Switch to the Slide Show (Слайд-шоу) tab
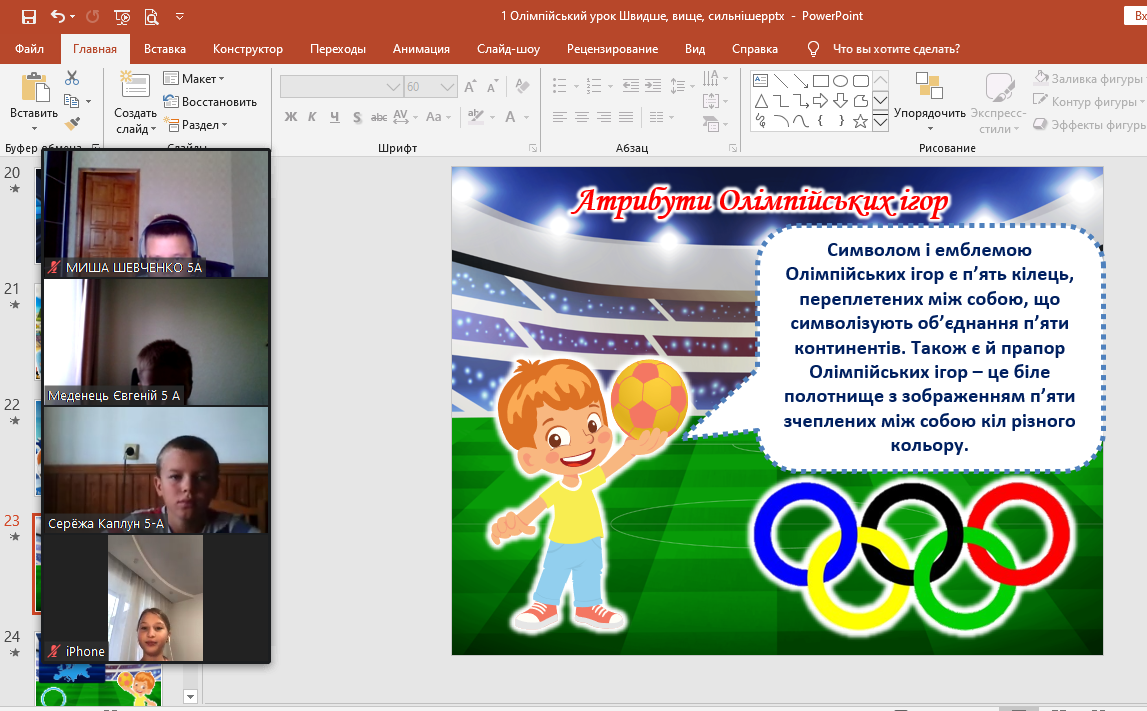Image resolution: width=1147 pixels, height=711 pixels. [x=508, y=49]
